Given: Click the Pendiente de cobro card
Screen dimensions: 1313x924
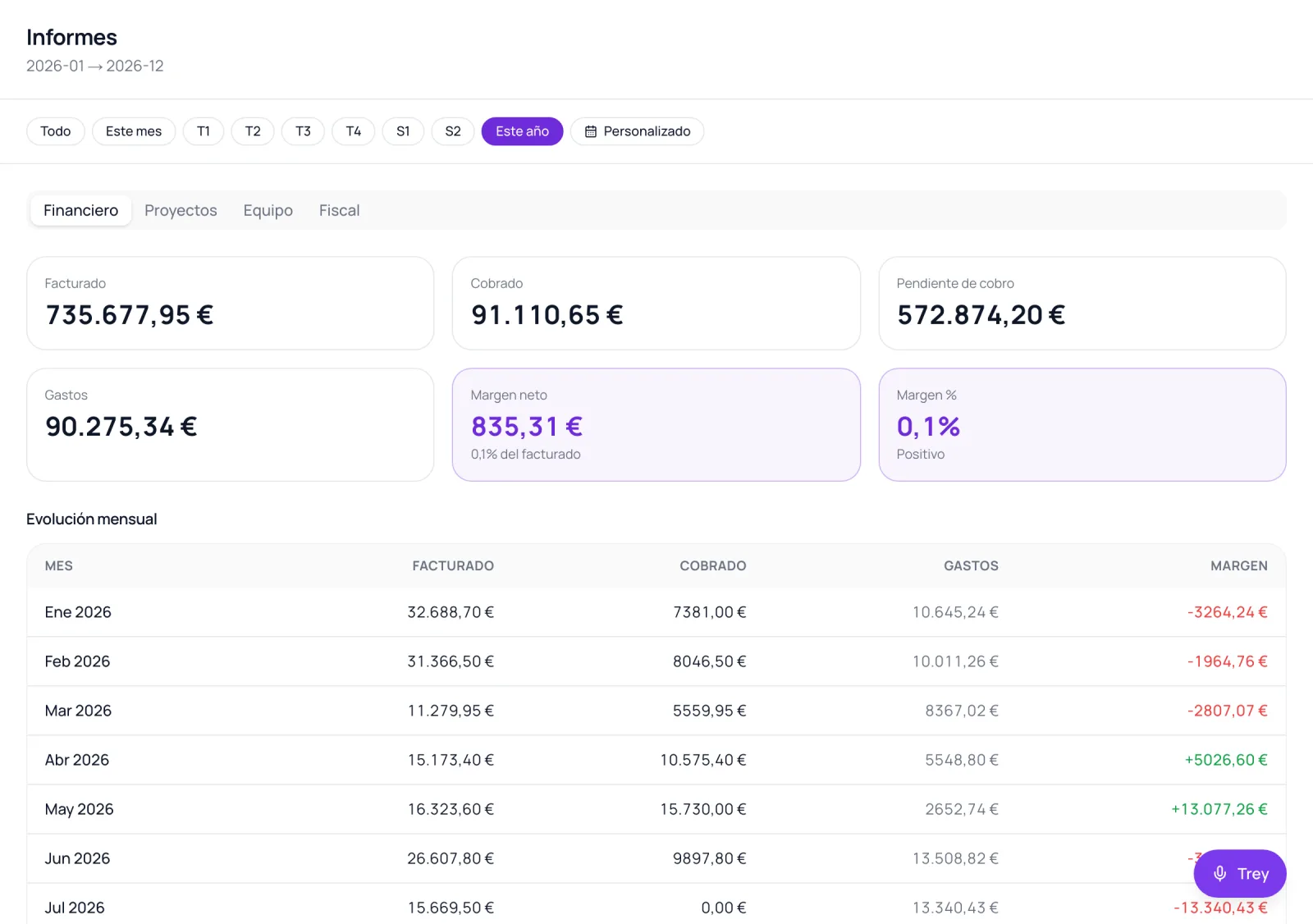Looking at the screenshot, I should coord(1082,304).
